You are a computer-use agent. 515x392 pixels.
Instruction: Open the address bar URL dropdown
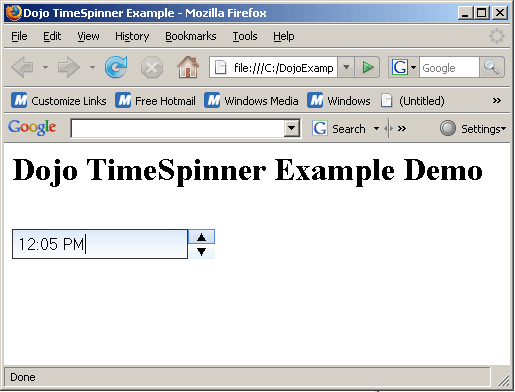[346, 68]
